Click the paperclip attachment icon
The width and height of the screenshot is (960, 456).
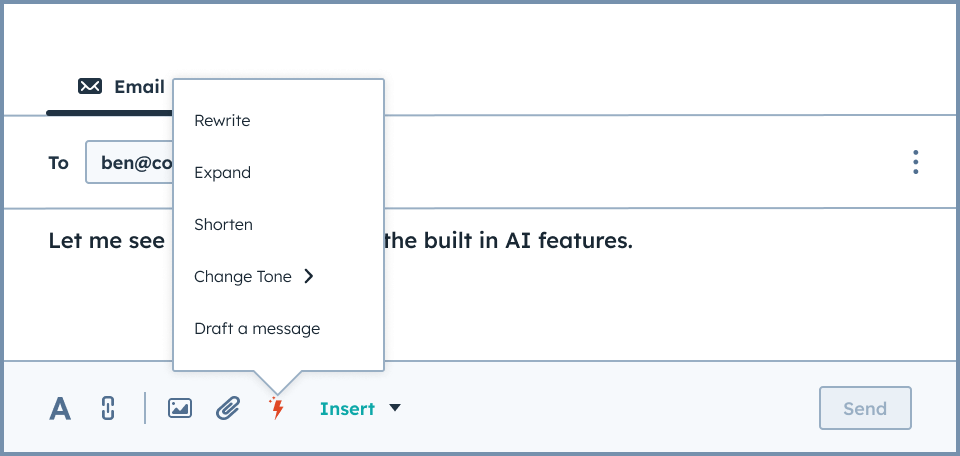pyautogui.click(x=228, y=408)
